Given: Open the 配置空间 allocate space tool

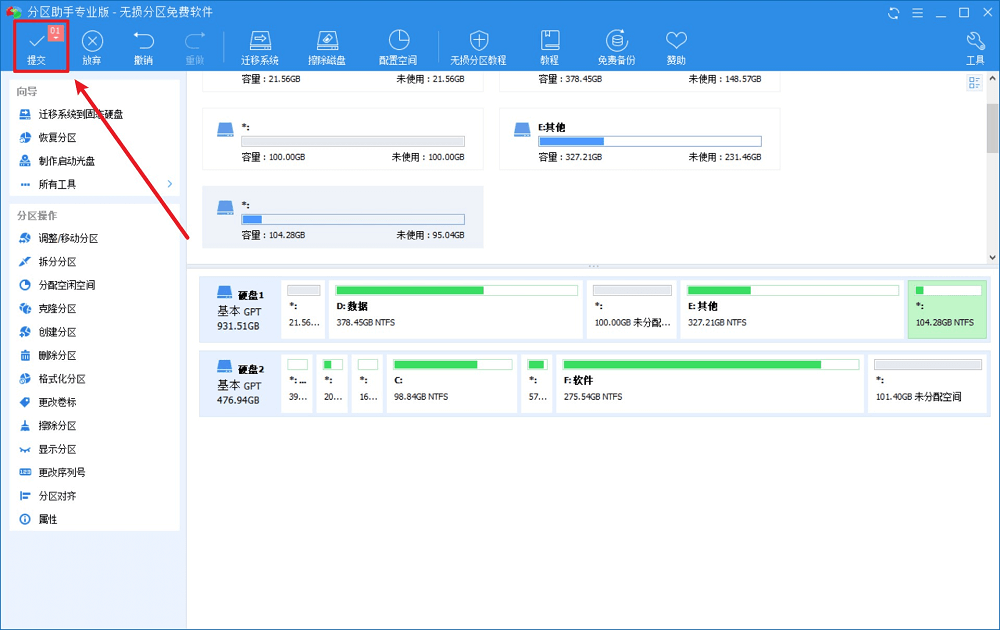Looking at the screenshot, I should pos(398,46).
